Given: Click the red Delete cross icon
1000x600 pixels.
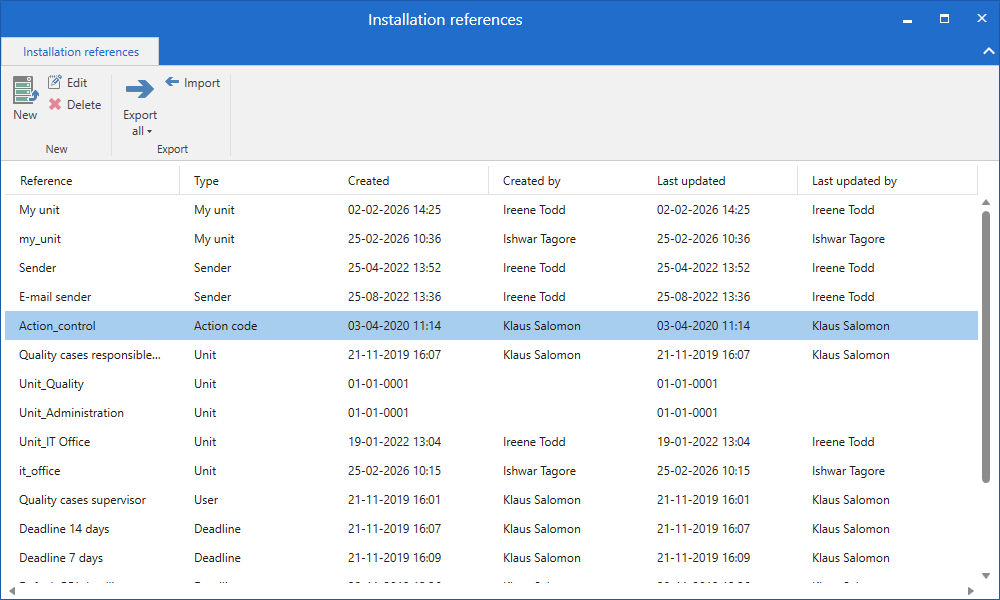Looking at the screenshot, I should coord(56,104).
